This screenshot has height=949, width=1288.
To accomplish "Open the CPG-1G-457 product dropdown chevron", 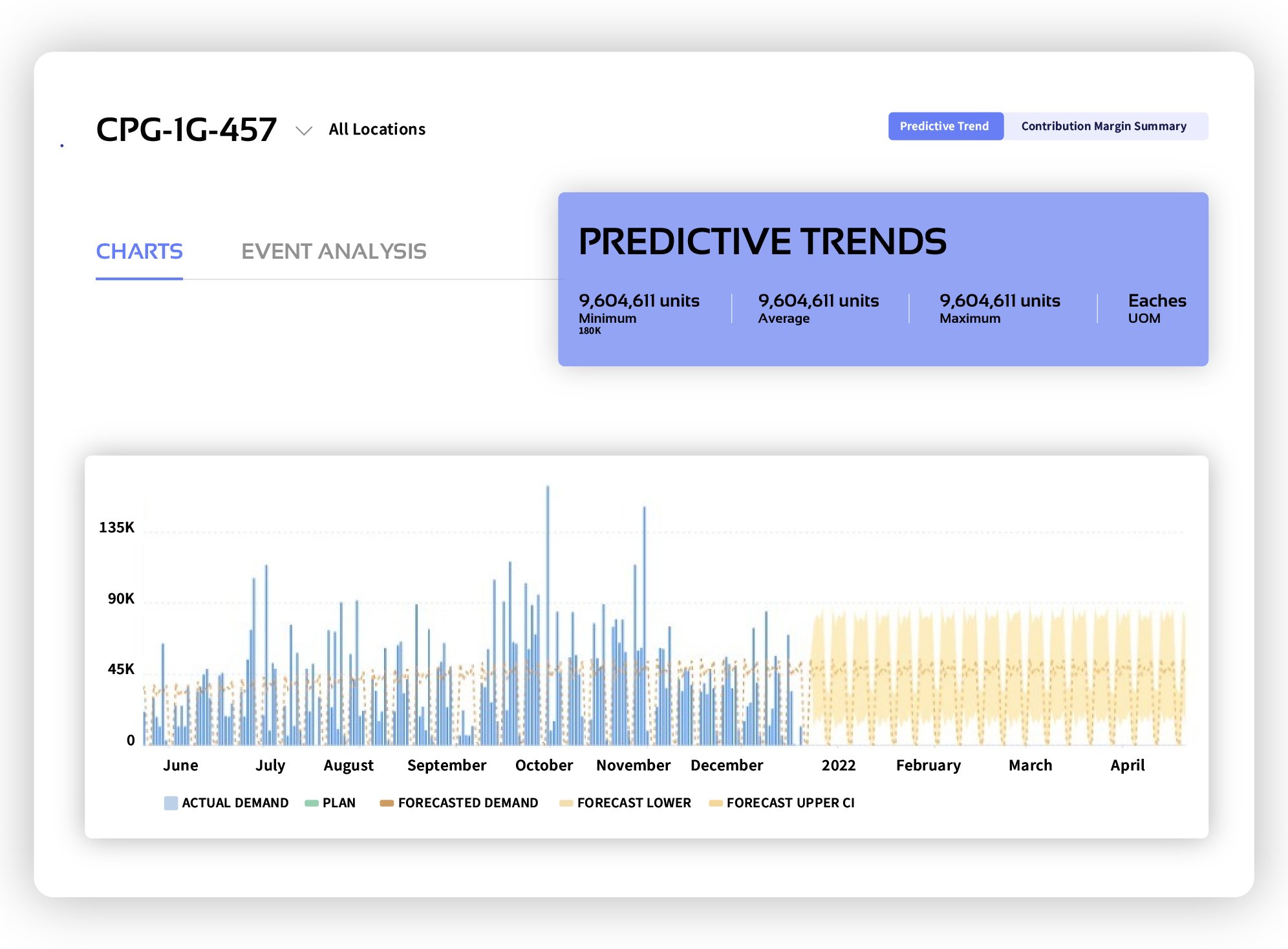I will tap(304, 131).
